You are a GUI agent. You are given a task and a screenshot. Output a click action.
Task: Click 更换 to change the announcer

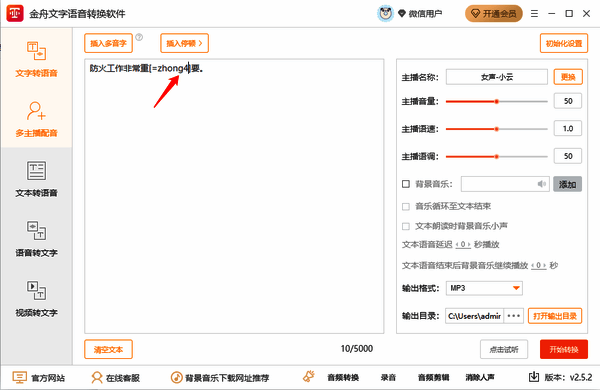pos(568,77)
